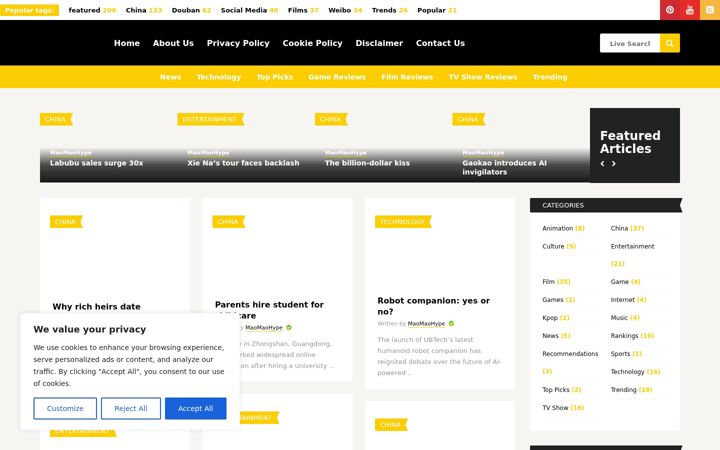This screenshot has width=720, height=450.
Task: Open Disclaimer page
Action: (x=379, y=43)
